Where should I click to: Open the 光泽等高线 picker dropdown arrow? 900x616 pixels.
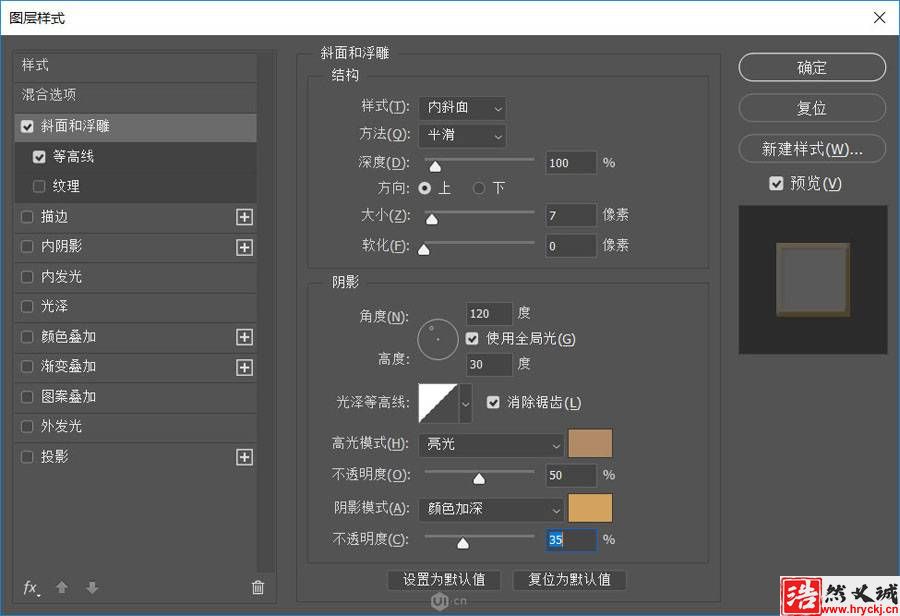pos(465,404)
